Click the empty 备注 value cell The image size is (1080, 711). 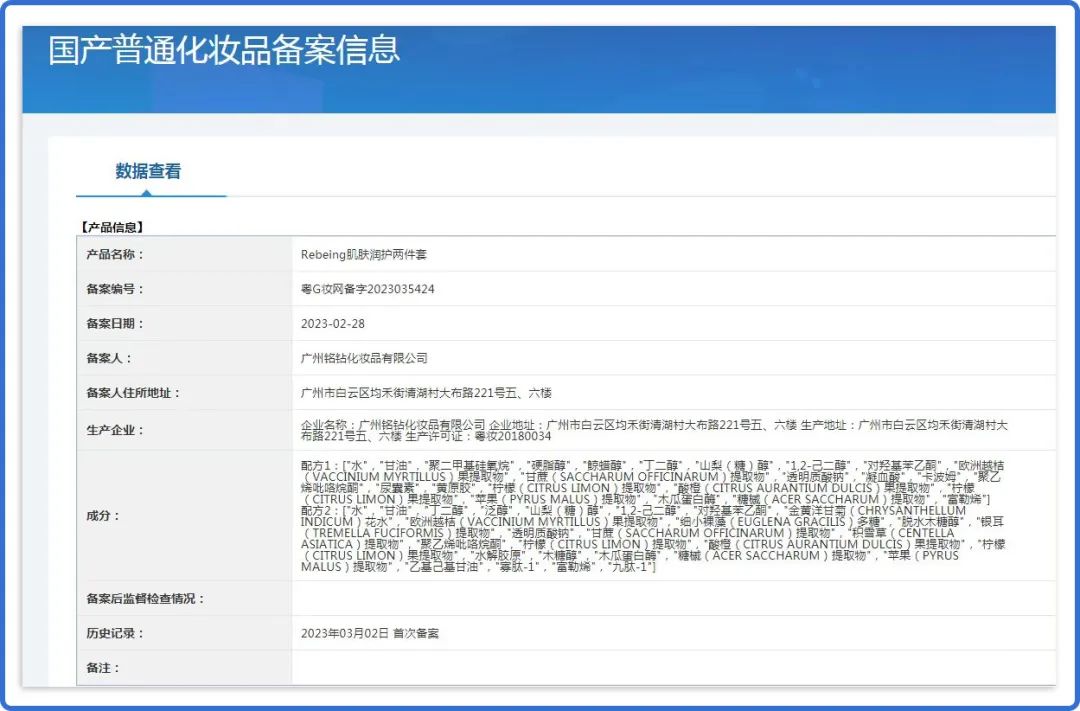pyautogui.click(x=670, y=667)
